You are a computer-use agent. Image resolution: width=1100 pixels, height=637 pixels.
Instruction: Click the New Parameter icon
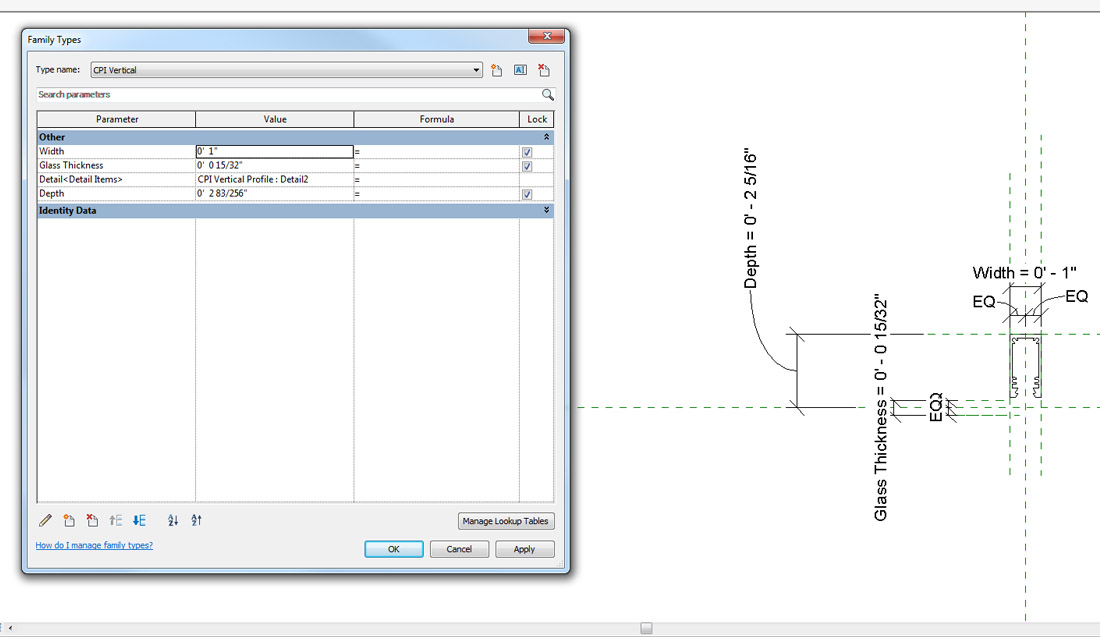[69, 520]
